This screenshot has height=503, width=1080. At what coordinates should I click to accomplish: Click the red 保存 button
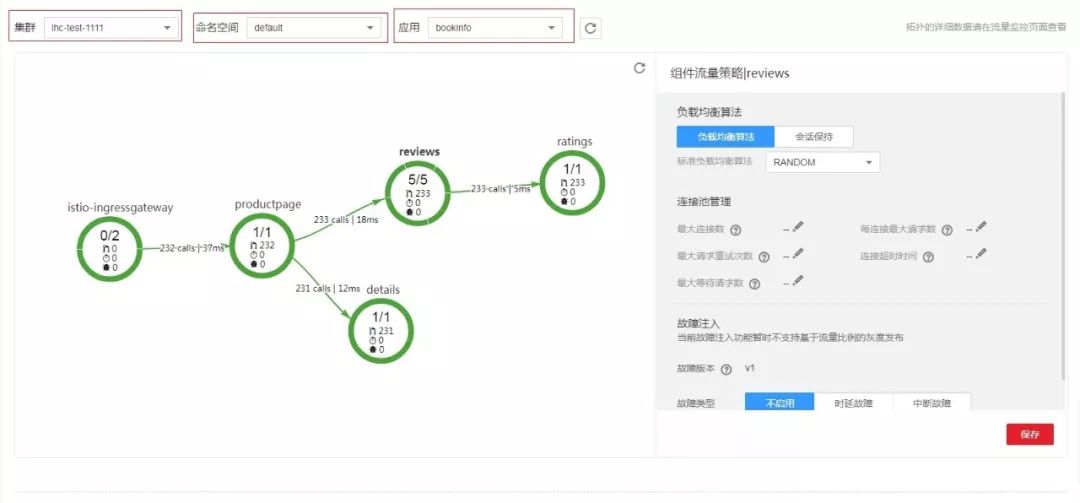coord(1030,434)
